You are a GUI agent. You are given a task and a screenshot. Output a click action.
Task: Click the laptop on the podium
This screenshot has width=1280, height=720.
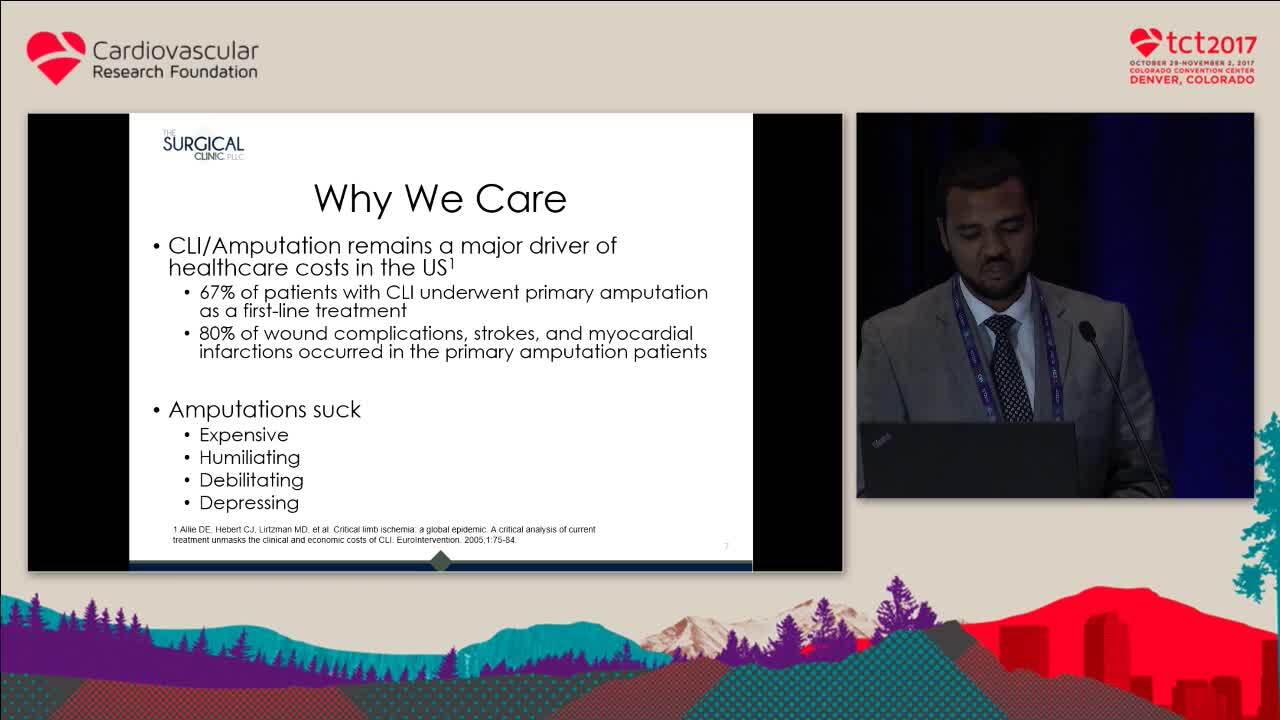pyautogui.click(x=967, y=458)
